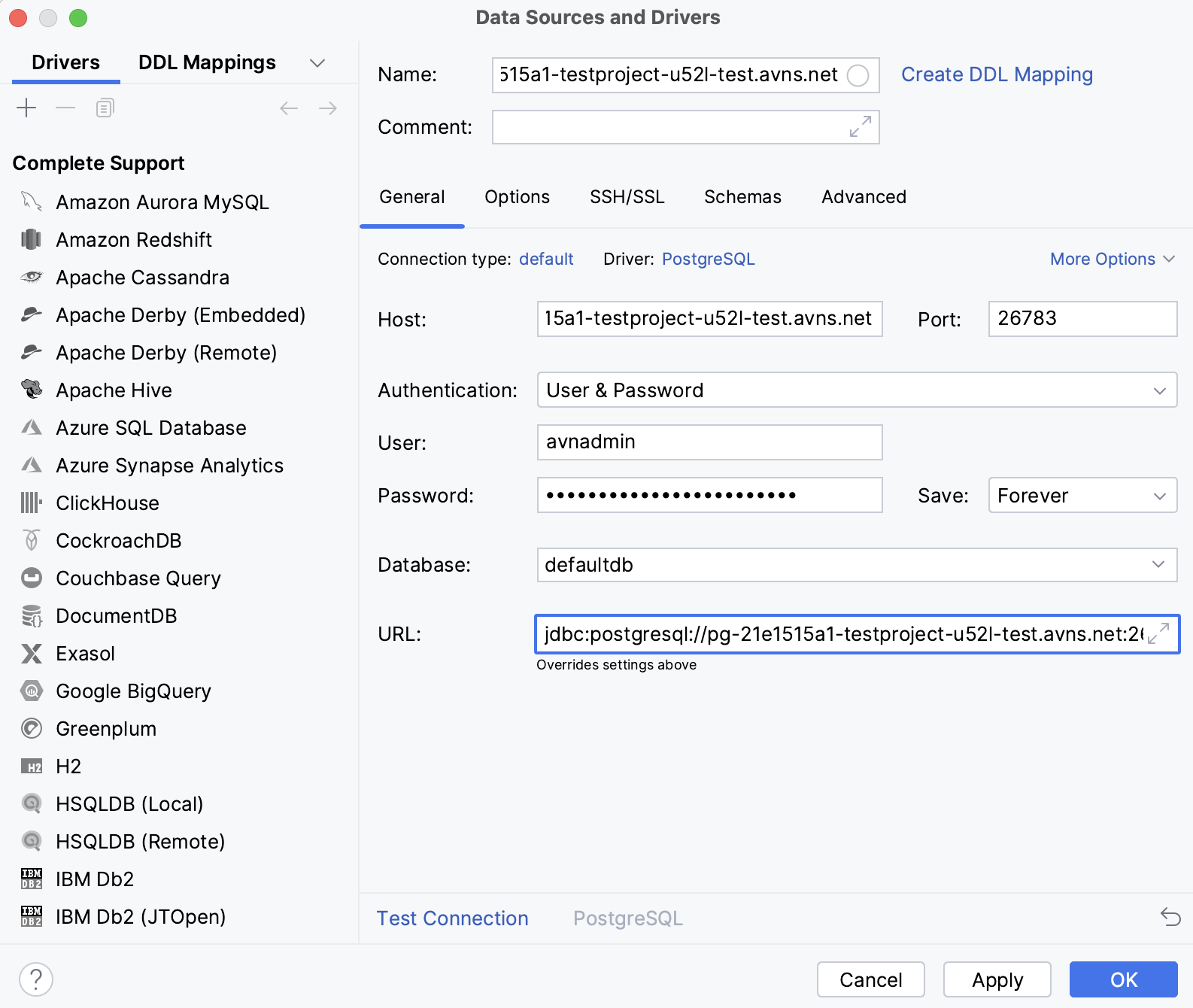Image resolution: width=1193 pixels, height=1008 pixels.
Task: Click into the User field
Action: point(709,442)
